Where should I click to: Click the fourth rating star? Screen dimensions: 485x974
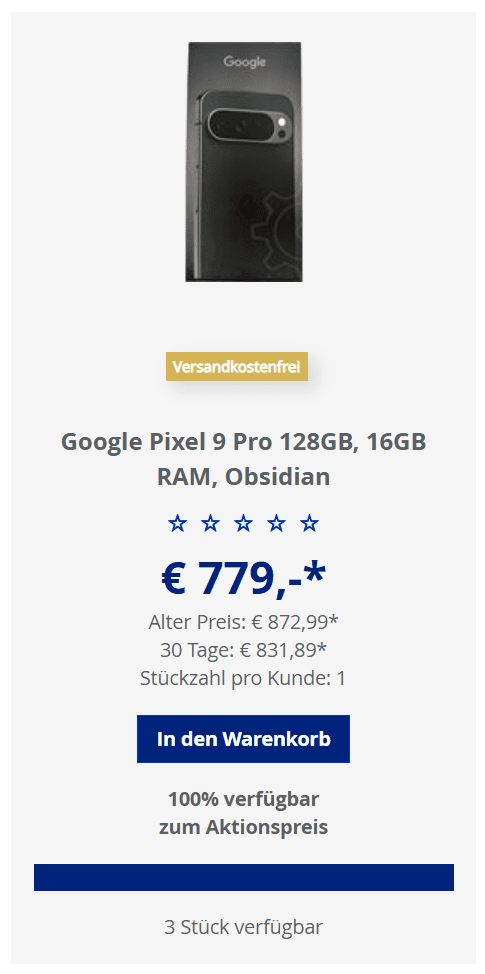(276, 524)
